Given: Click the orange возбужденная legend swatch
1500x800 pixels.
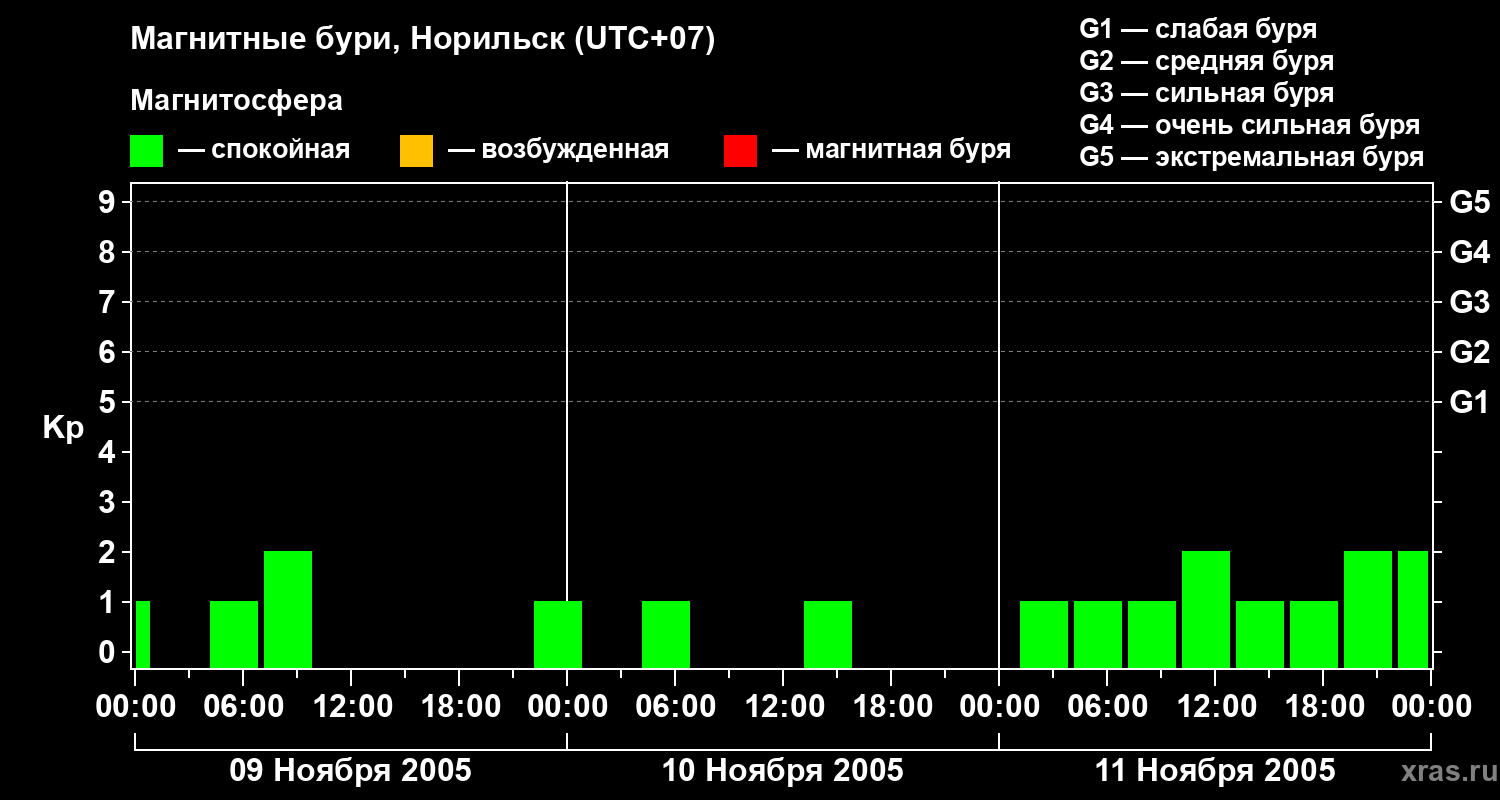Looking at the screenshot, I should 416,151.
